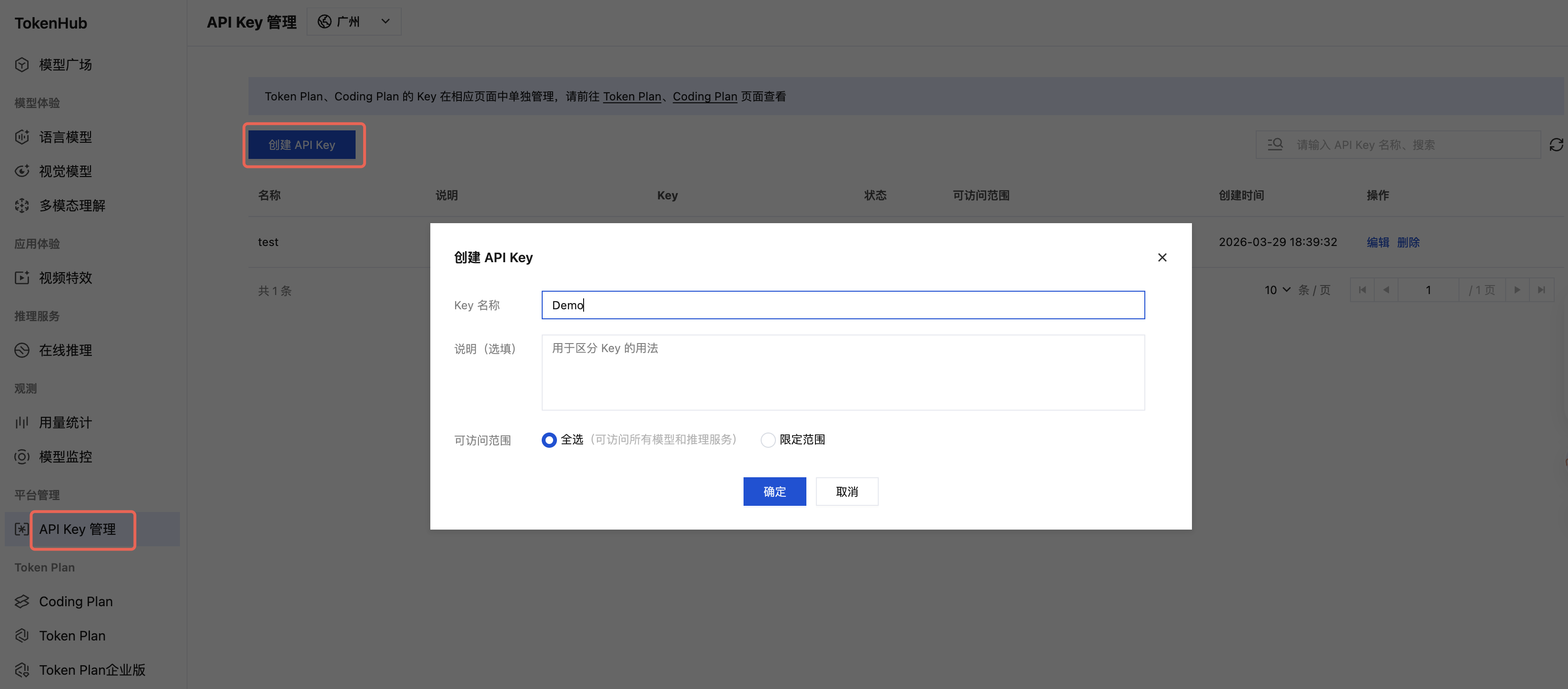Click the 视觉模型 icon in sidebar
The height and width of the screenshot is (689, 1568).
22,171
